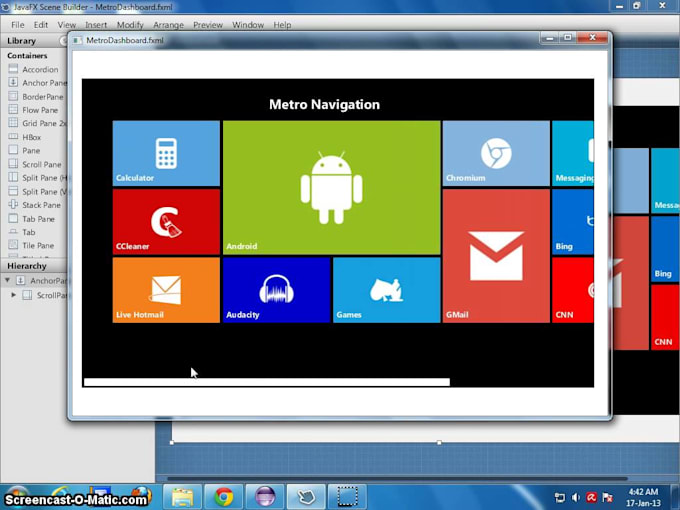Choose BorderPane from the Library list

coord(41,97)
